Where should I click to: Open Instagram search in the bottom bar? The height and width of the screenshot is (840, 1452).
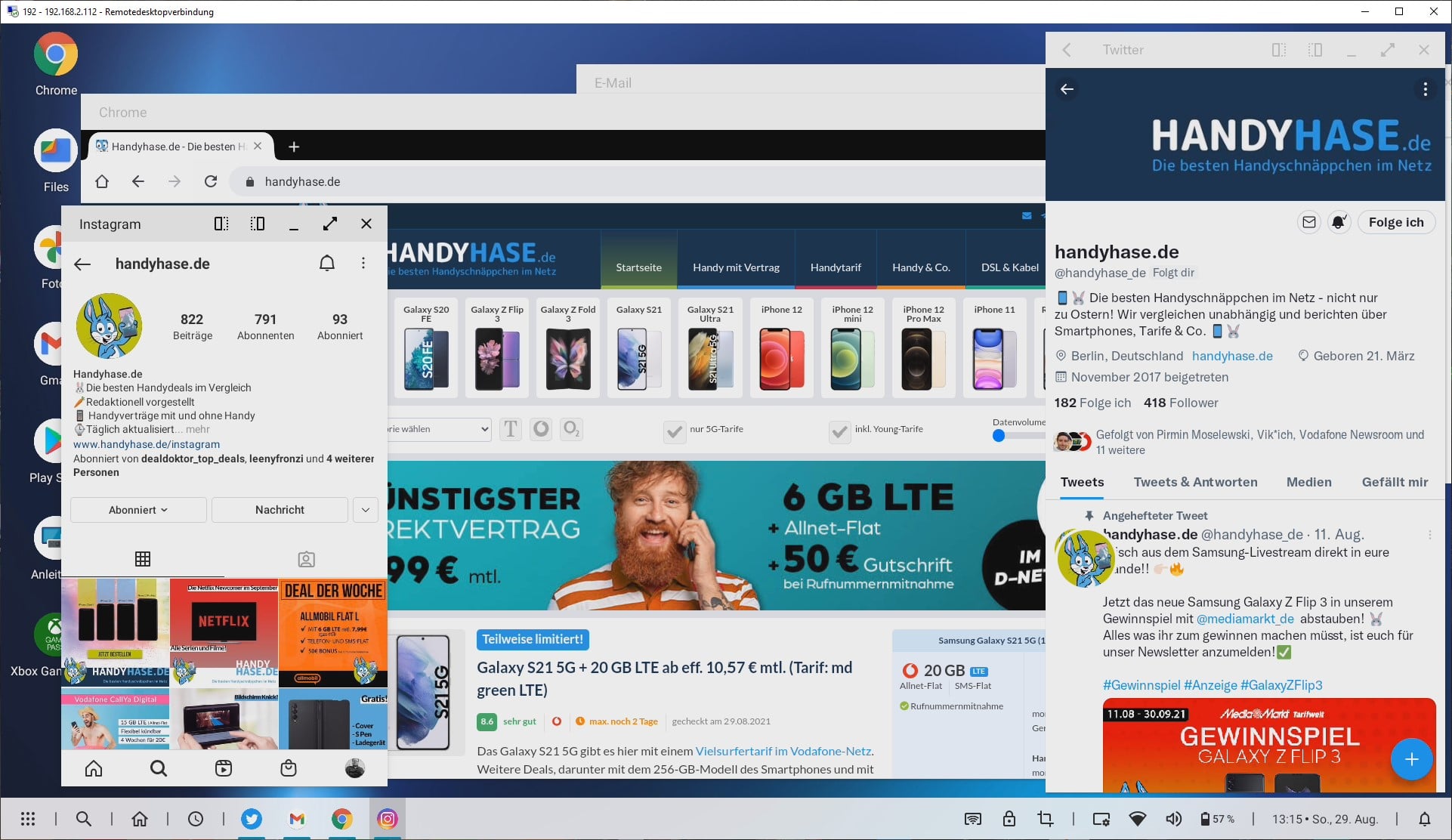click(x=159, y=768)
